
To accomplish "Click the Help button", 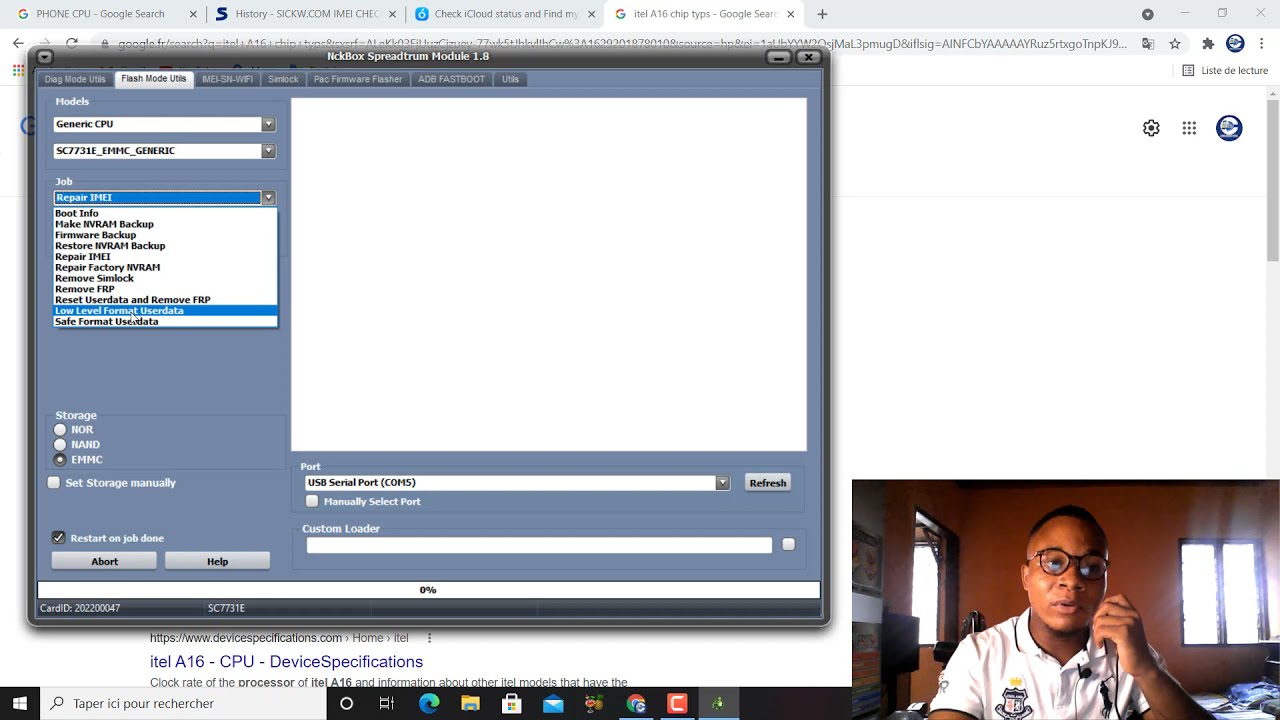I will tap(217, 562).
